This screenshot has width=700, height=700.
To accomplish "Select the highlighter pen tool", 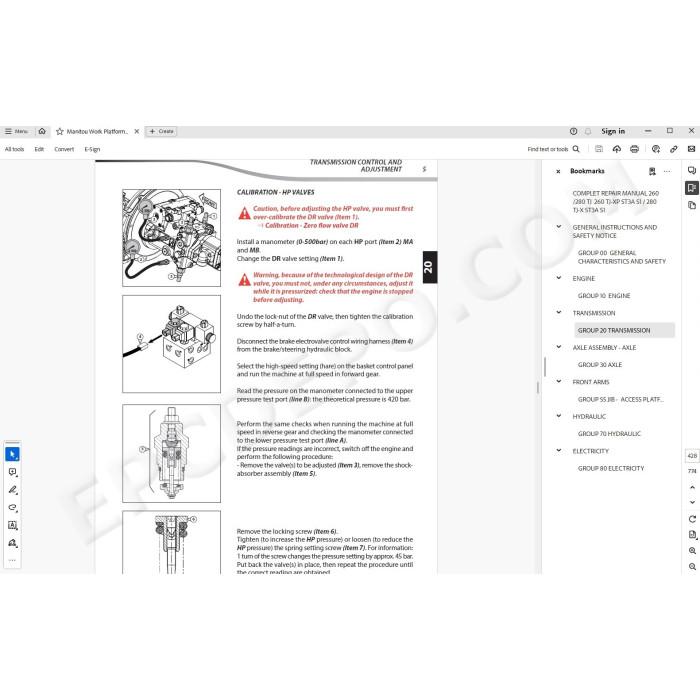I will pyautogui.click(x=12, y=490).
